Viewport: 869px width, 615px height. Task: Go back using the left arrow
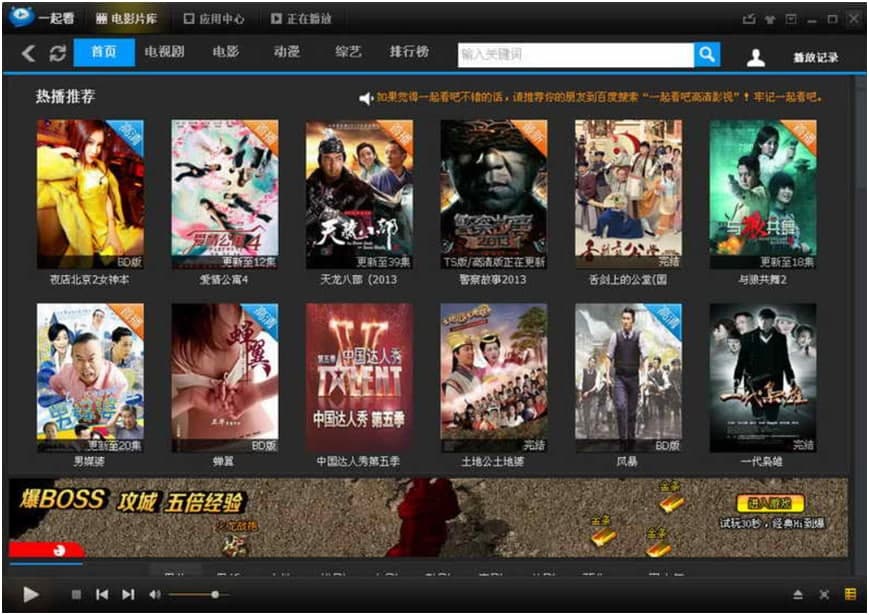[29, 54]
